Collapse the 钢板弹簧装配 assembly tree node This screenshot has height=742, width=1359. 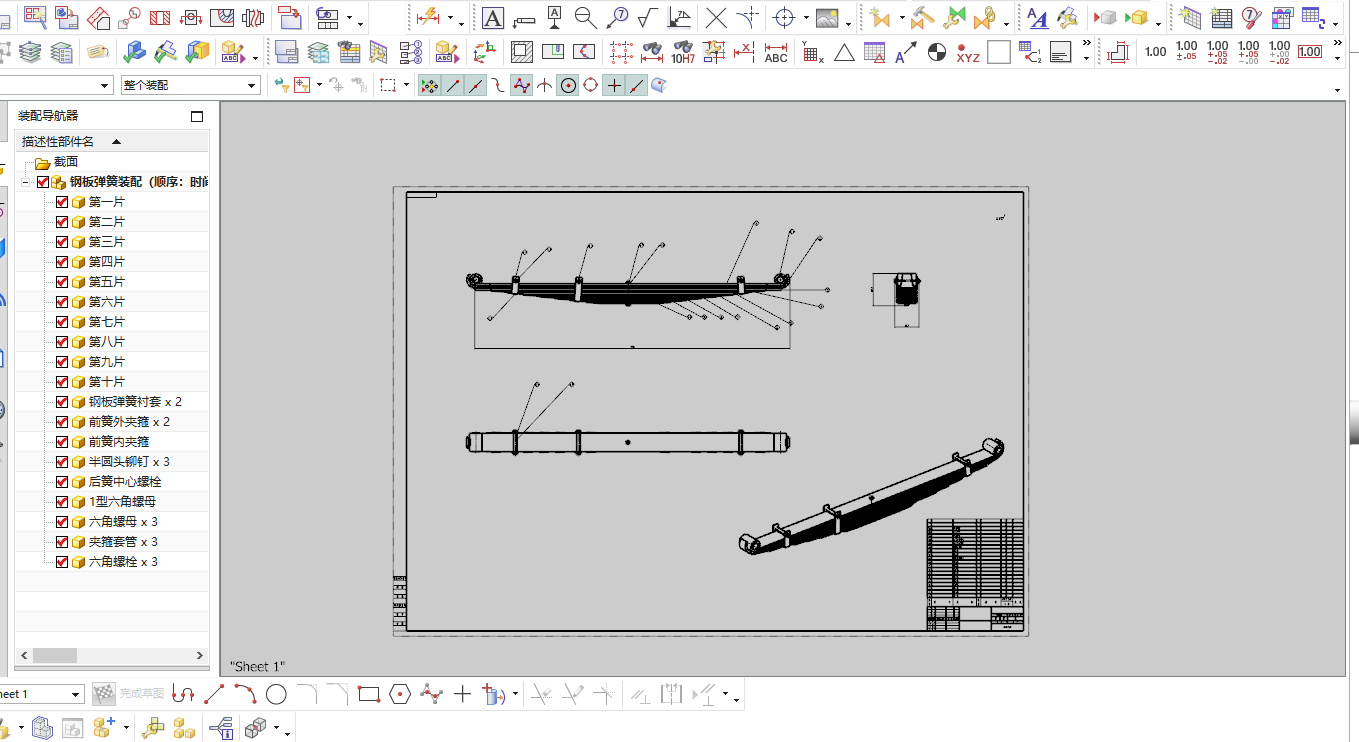pyautogui.click(x=25, y=182)
